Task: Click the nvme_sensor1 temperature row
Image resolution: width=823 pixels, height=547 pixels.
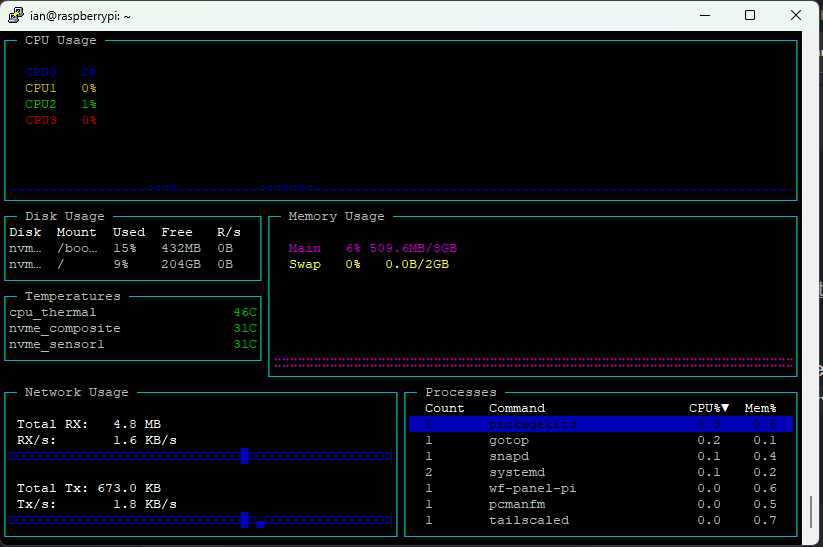Action: coord(133,344)
